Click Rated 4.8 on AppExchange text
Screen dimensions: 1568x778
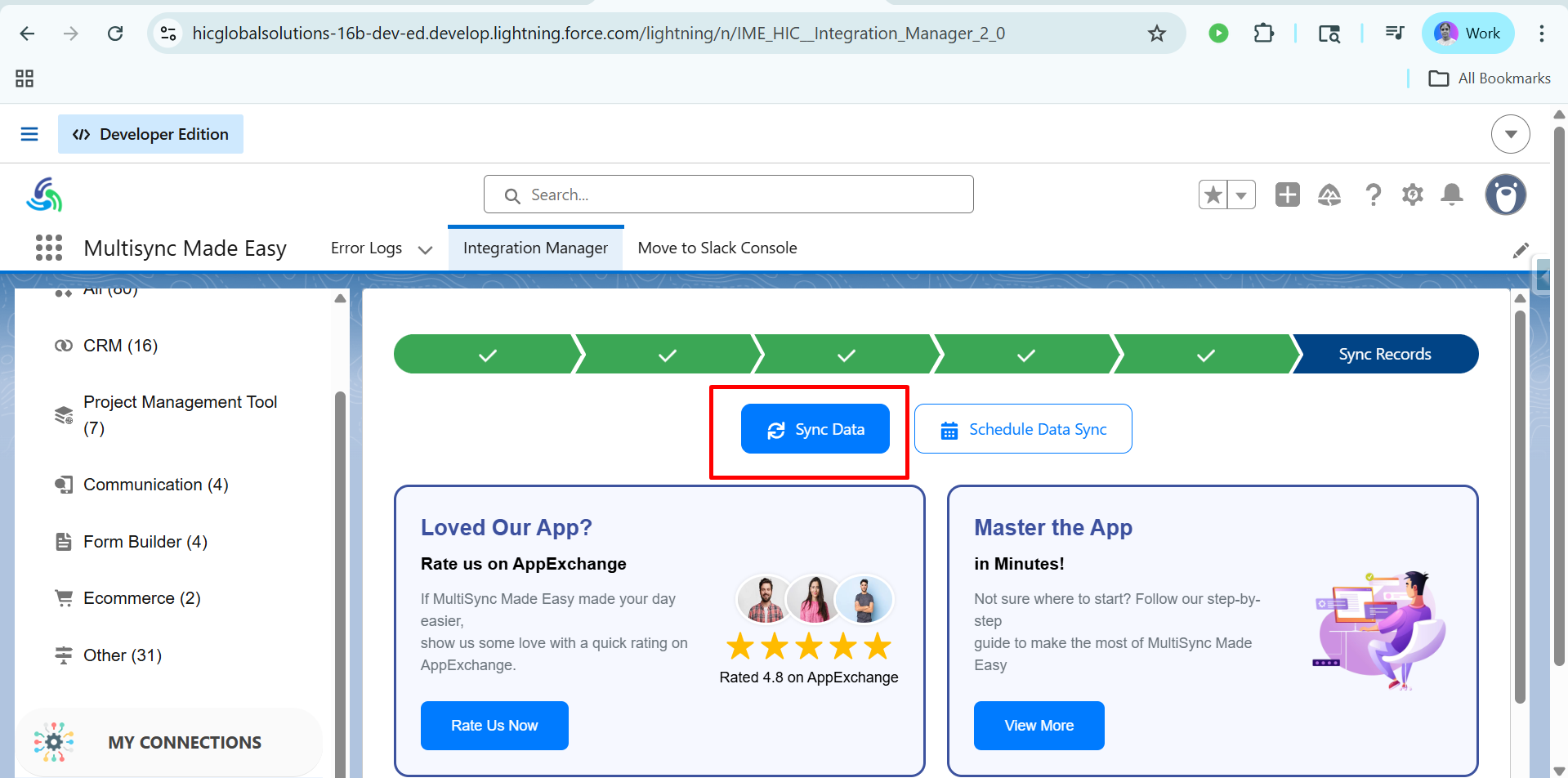[809, 677]
